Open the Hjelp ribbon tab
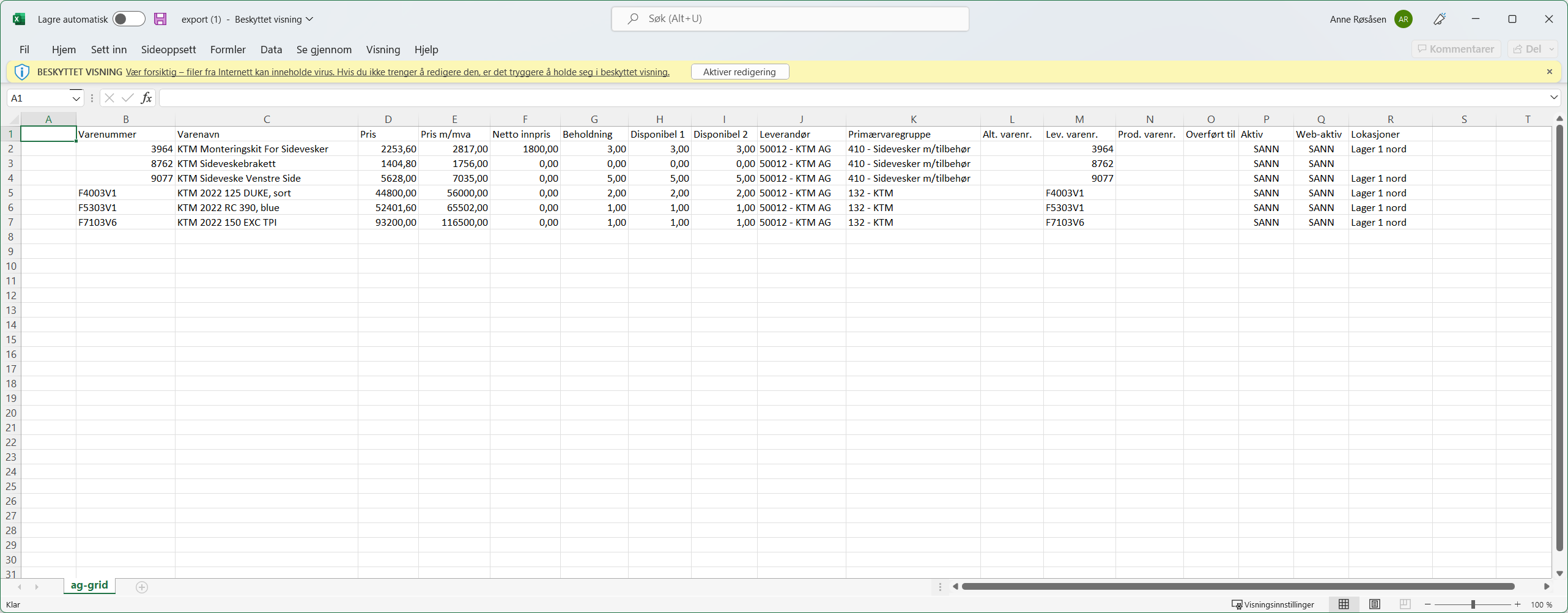Image resolution: width=1568 pixels, height=613 pixels. [x=426, y=50]
